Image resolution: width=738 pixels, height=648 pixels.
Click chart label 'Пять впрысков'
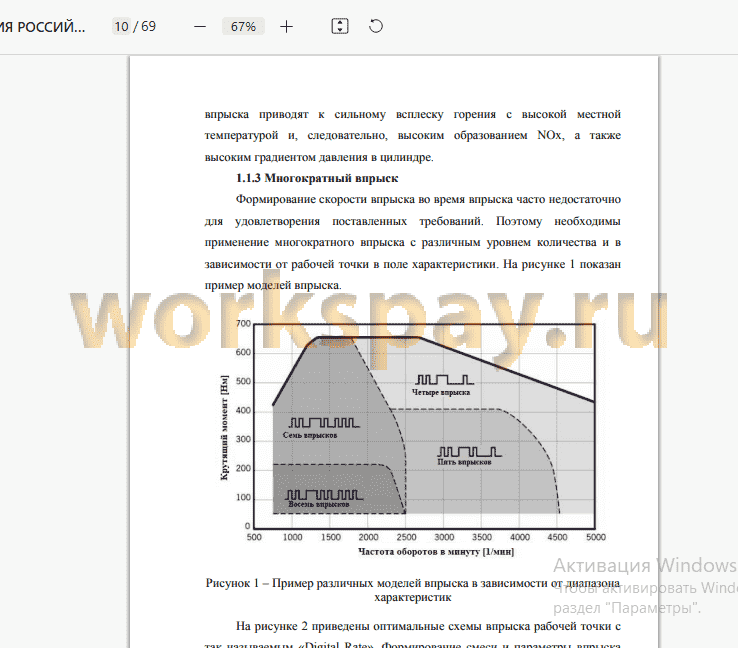pyautogui.click(x=464, y=462)
